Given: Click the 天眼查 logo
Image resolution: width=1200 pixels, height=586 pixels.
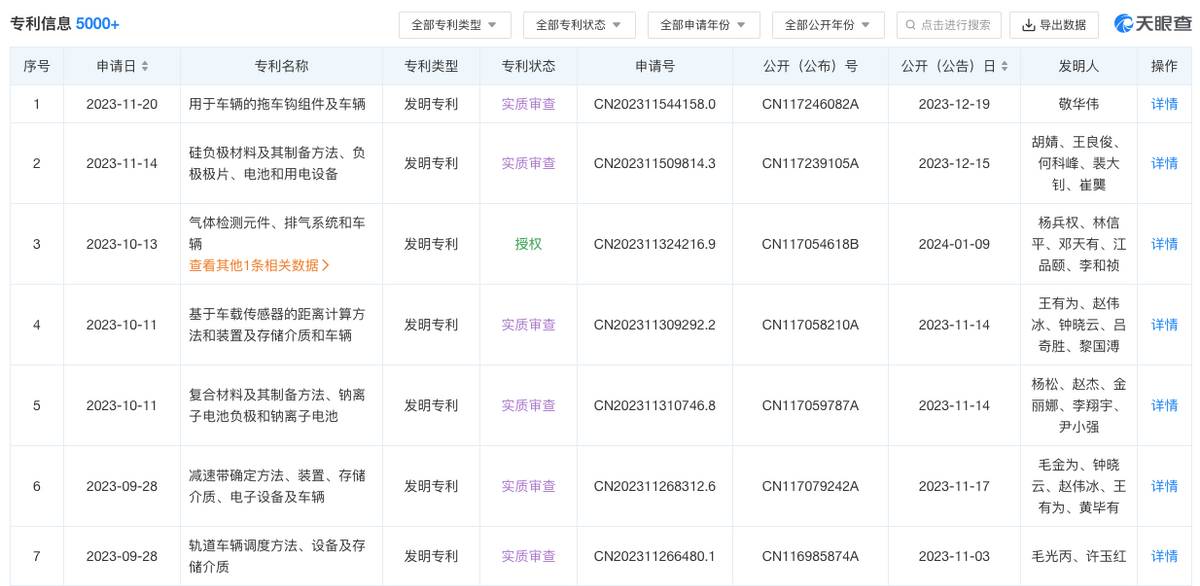Looking at the screenshot, I should coord(1151,25).
